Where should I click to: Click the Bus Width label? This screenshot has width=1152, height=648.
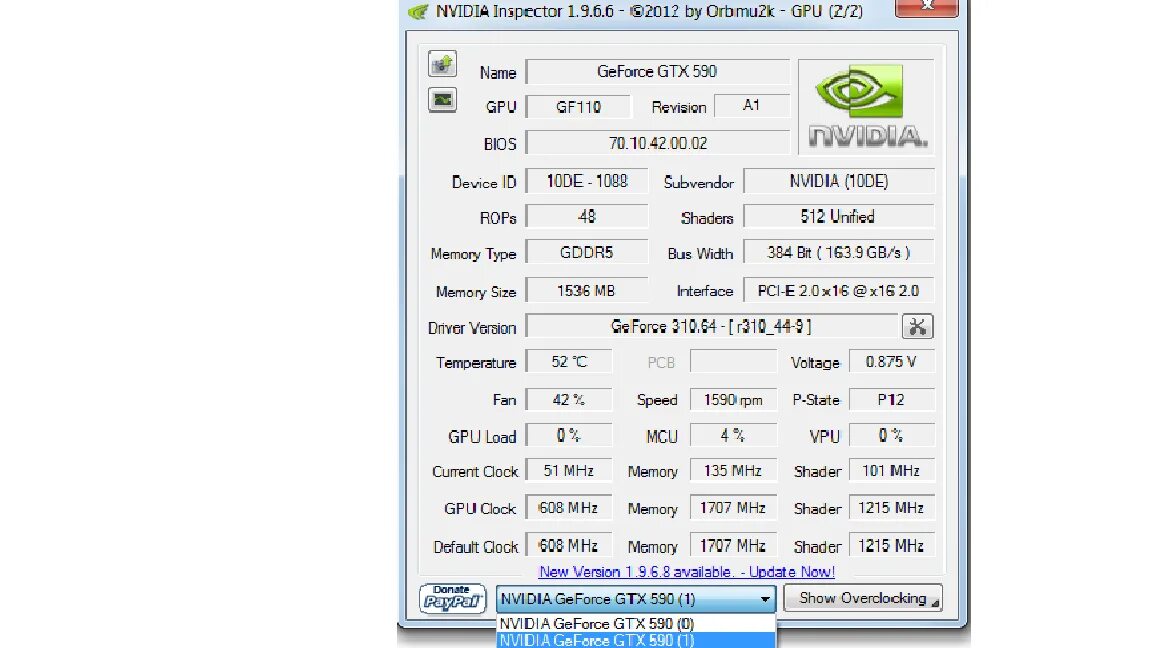[700, 253]
